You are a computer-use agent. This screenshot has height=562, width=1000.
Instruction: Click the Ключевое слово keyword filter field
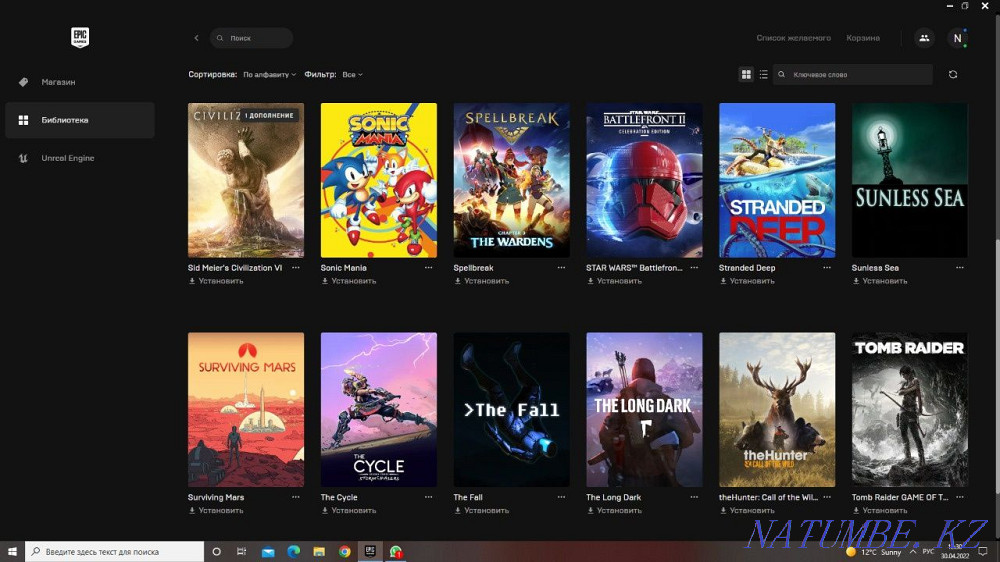tap(855, 75)
